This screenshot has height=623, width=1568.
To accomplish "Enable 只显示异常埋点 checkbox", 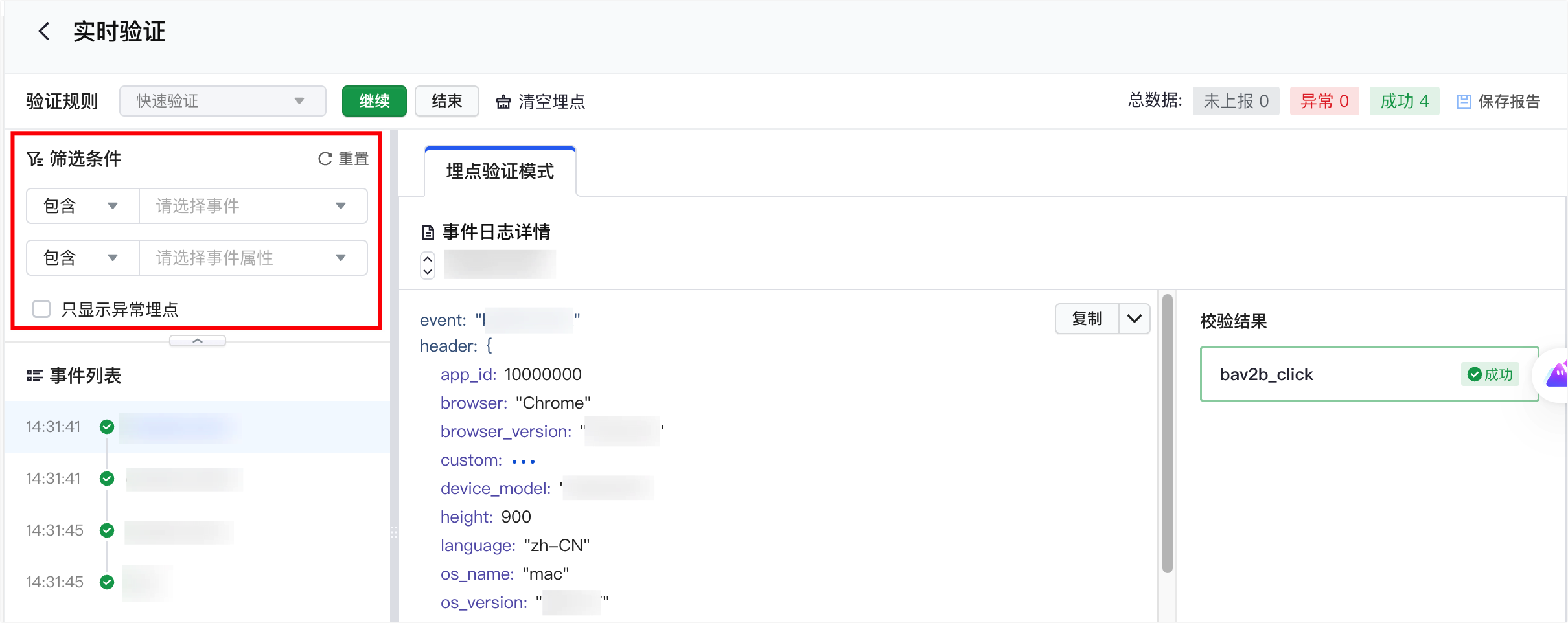I will pos(41,309).
